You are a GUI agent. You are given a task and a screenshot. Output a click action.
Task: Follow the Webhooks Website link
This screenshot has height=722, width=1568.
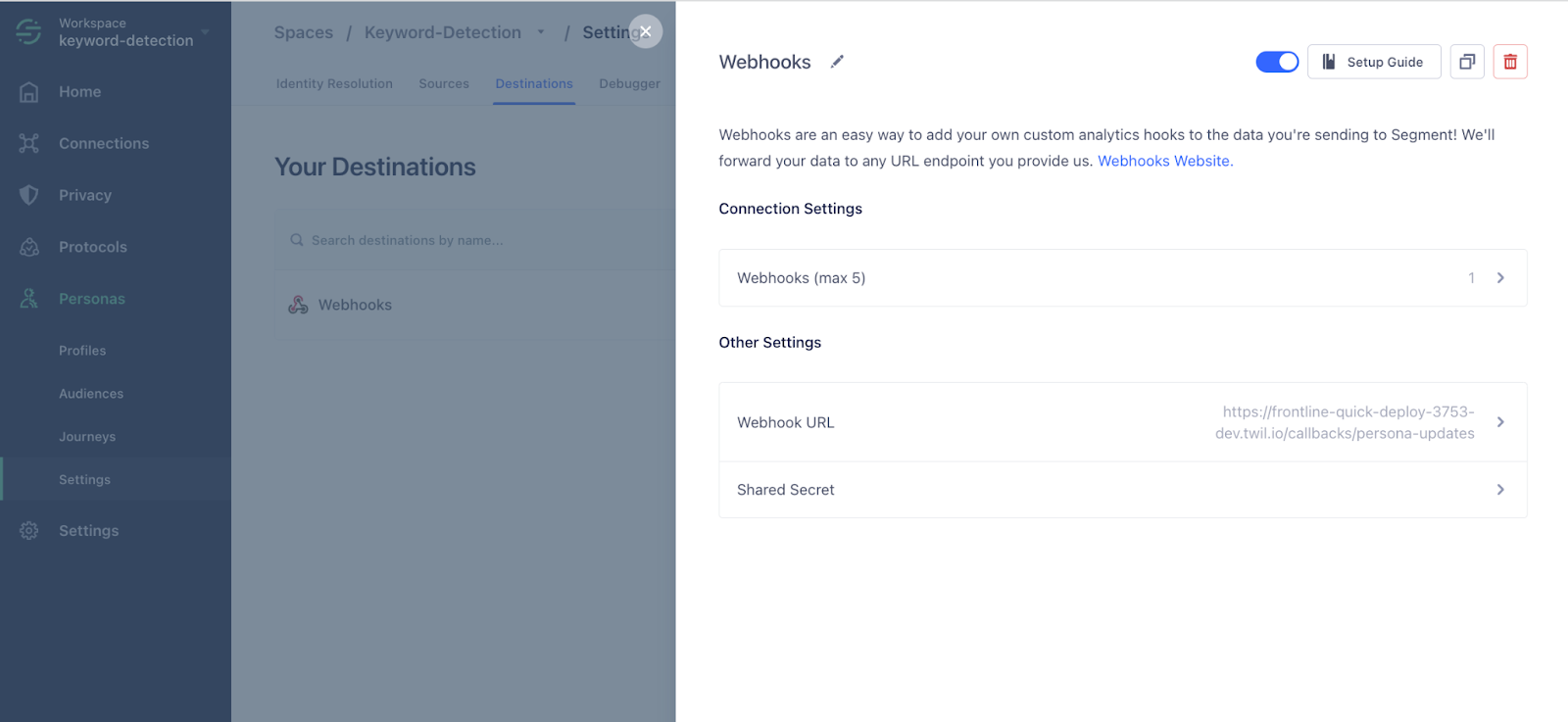(1165, 161)
